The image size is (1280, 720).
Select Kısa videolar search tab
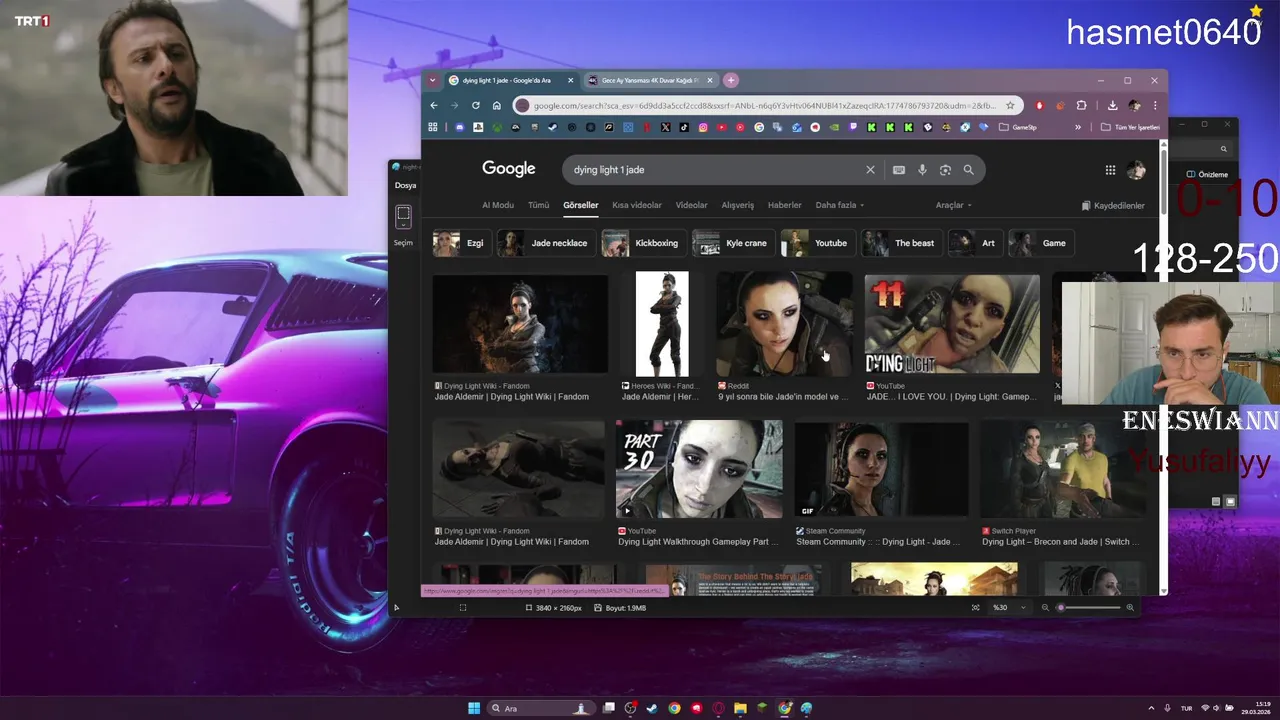click(x=637, y=205)
